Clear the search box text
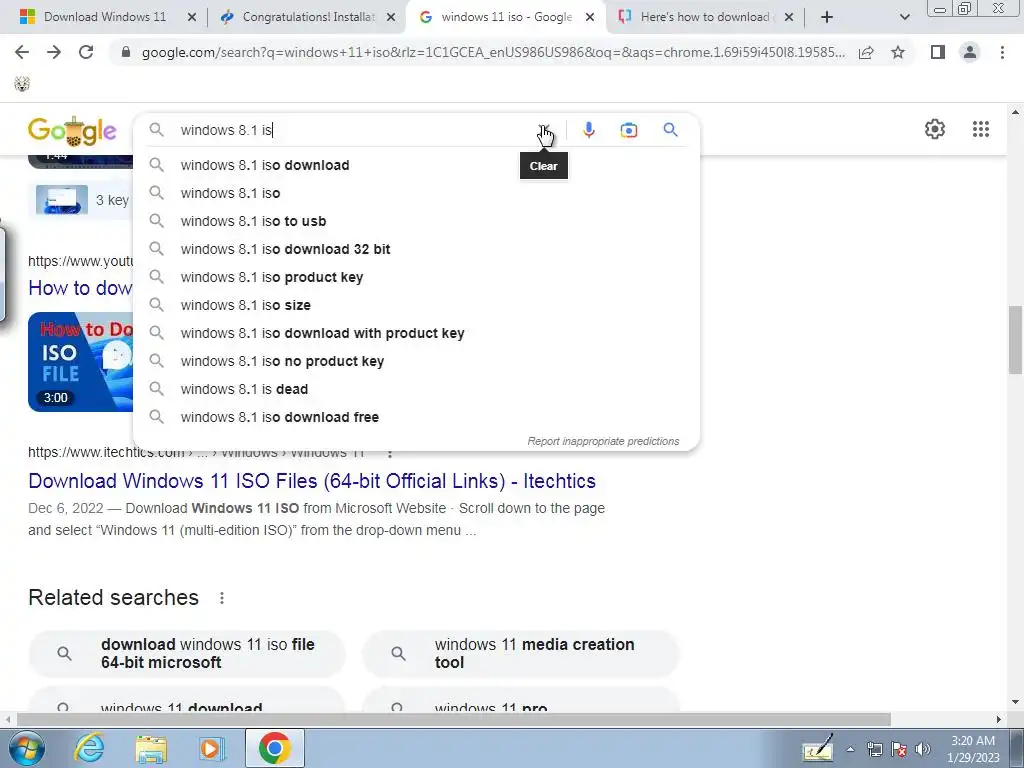Image resolution: width=1024 pixels, height=768 pixels. pyautogui.click(x=543, y=130)
